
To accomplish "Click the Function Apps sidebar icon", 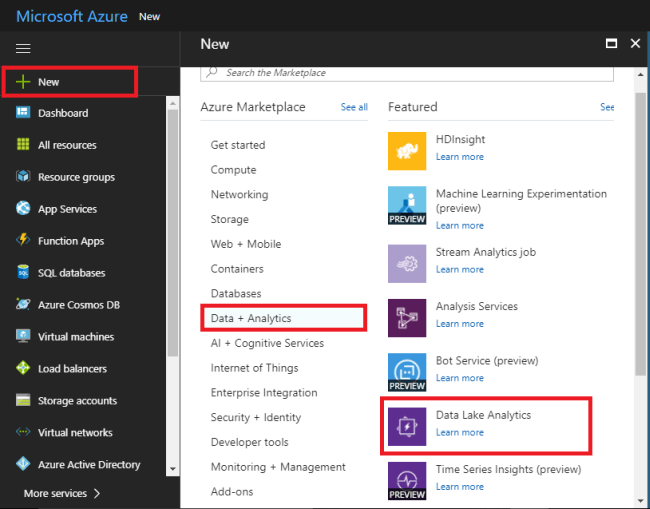I will pyautogui.click(x=23, y=241).
